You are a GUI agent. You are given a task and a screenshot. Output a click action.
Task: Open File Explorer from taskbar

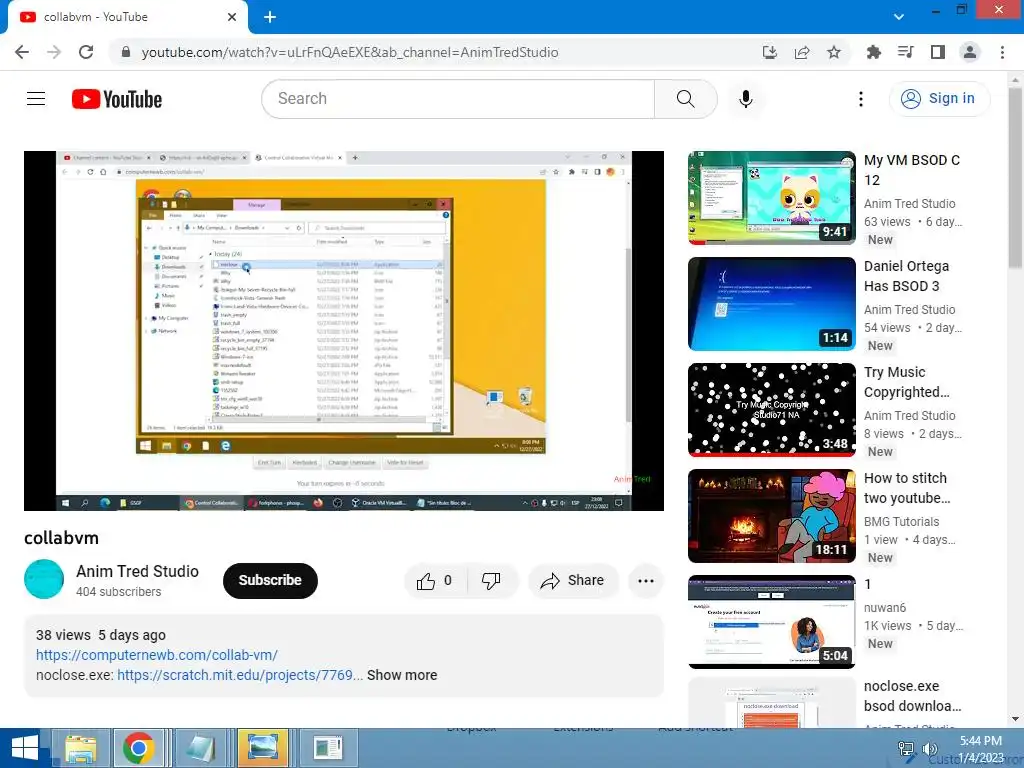81,748
